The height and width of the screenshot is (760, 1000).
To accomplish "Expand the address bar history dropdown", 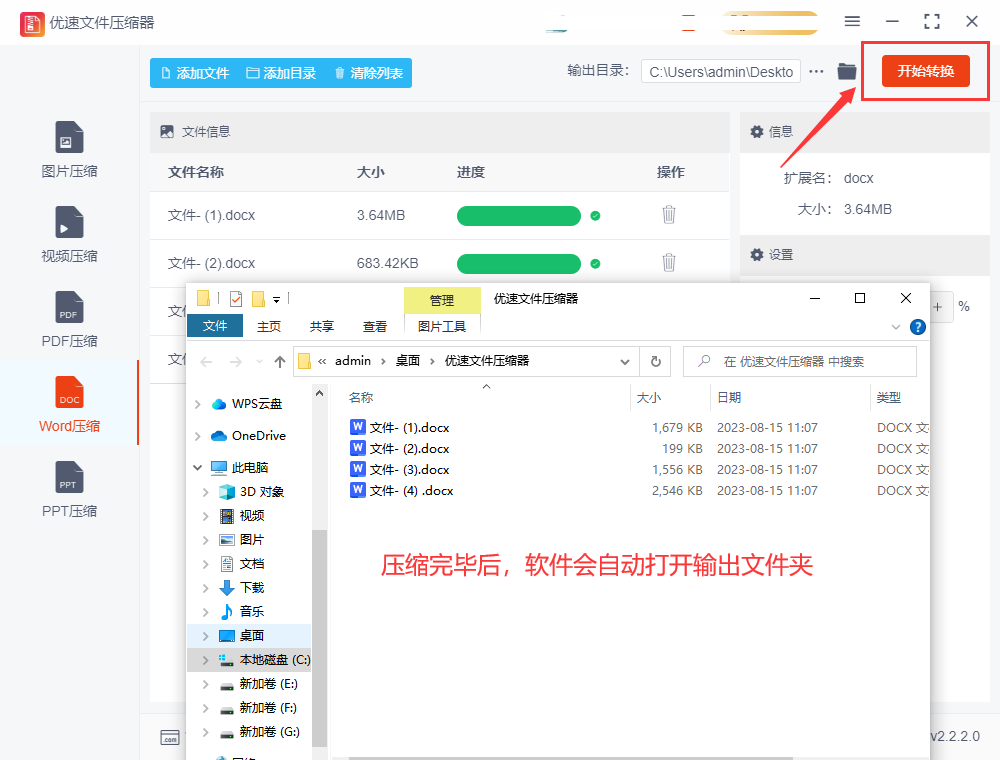I will tap(625, 362).
